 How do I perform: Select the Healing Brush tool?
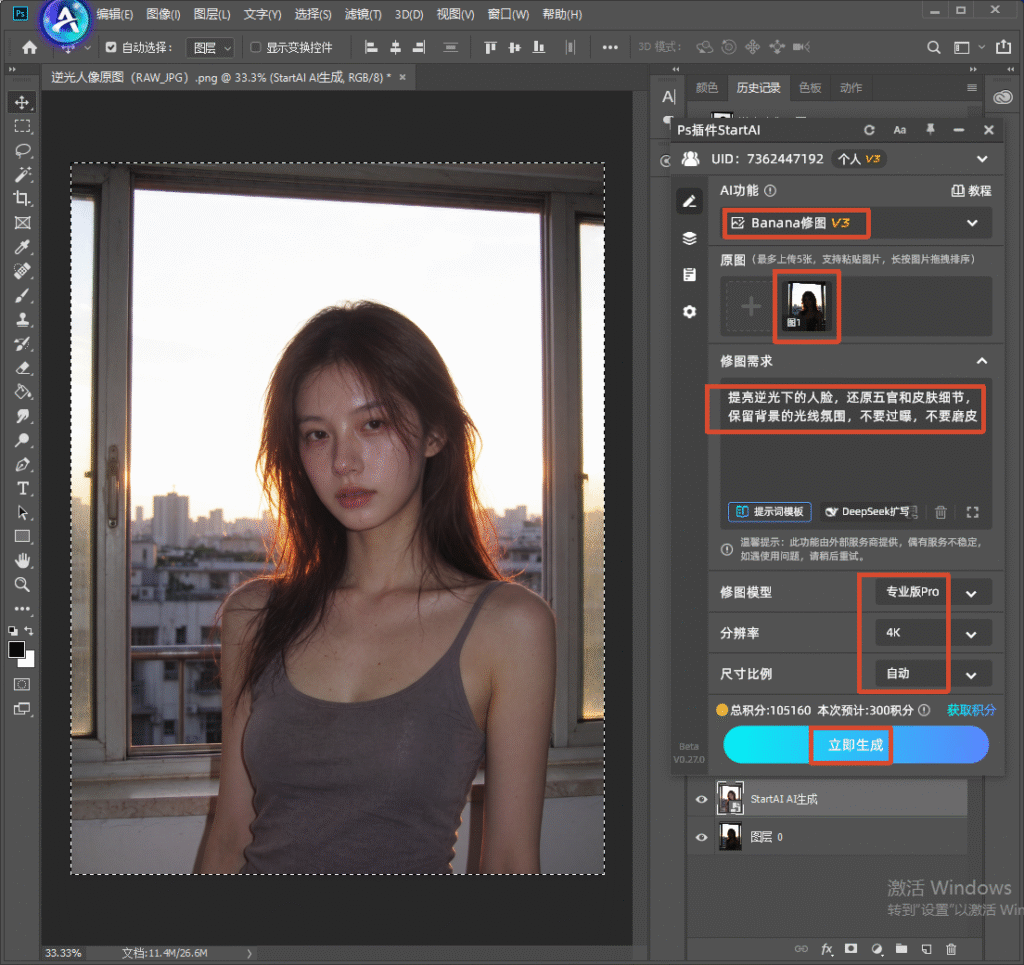pyautogui.click(x=22, y=271)
